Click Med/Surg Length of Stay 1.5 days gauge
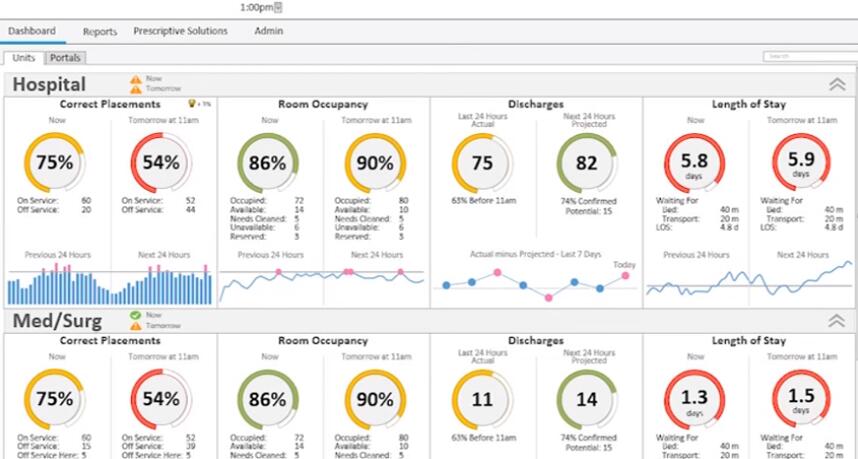This screenshot has height=459, width=858. click(801, 398)
